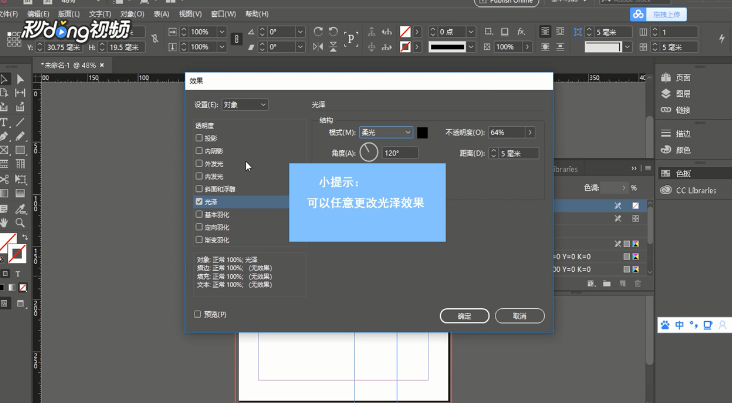Click rotate 90° counter-clockwise icon
The image size is (732, 403).
333,31
